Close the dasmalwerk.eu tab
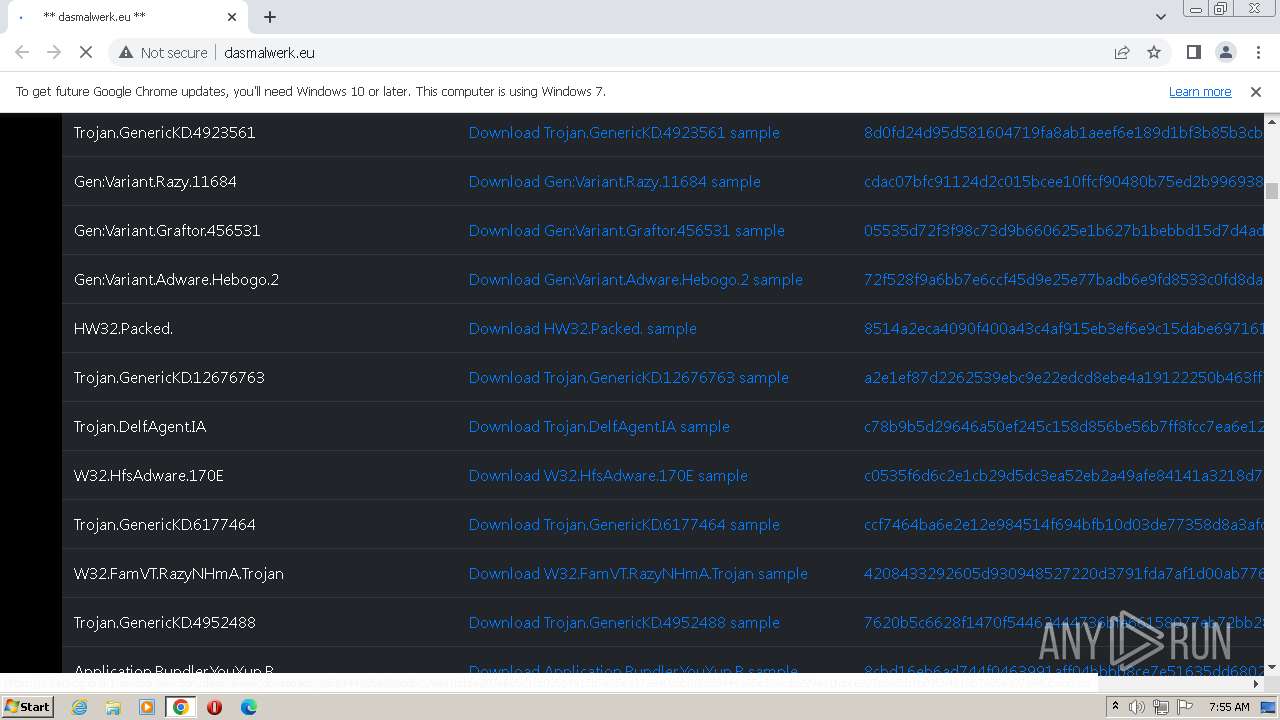This screenshot has height=720, width=1280. click(232, 17)
